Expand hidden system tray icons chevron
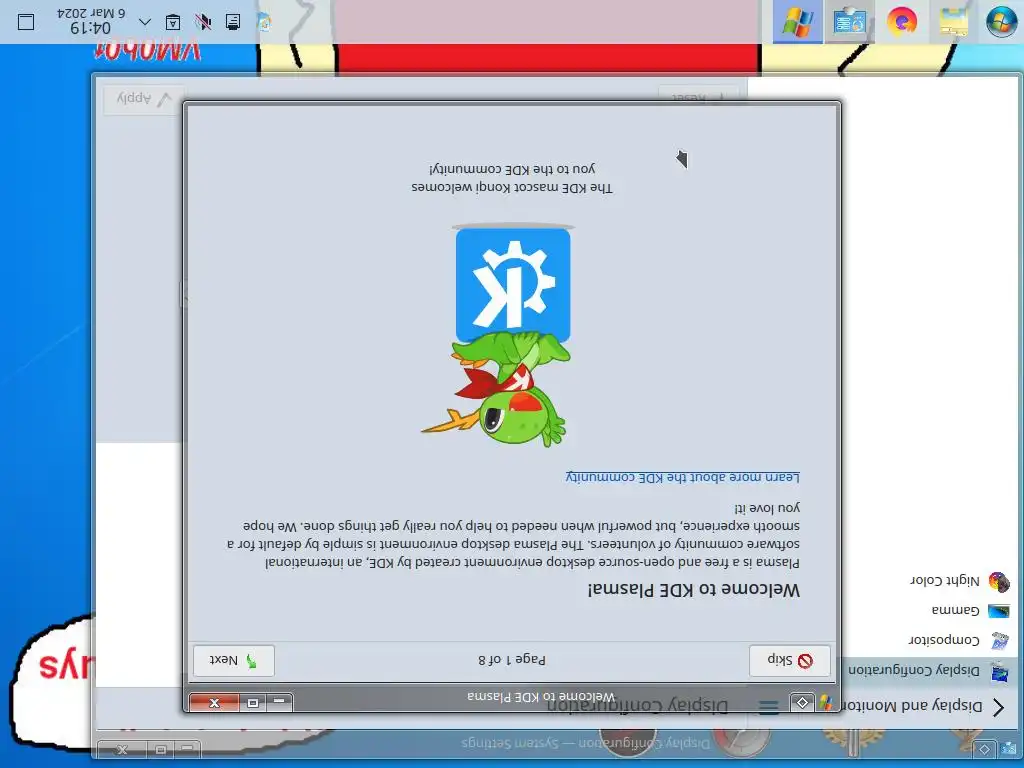Image resolution: width=1024 pixels, height=768 pixels. 145,22
